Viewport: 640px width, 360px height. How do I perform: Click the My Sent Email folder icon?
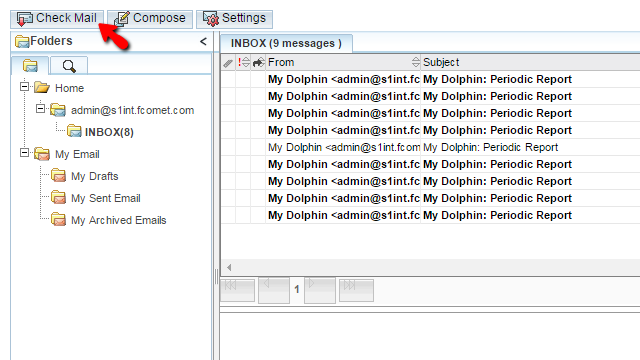[x=58, y=198]
